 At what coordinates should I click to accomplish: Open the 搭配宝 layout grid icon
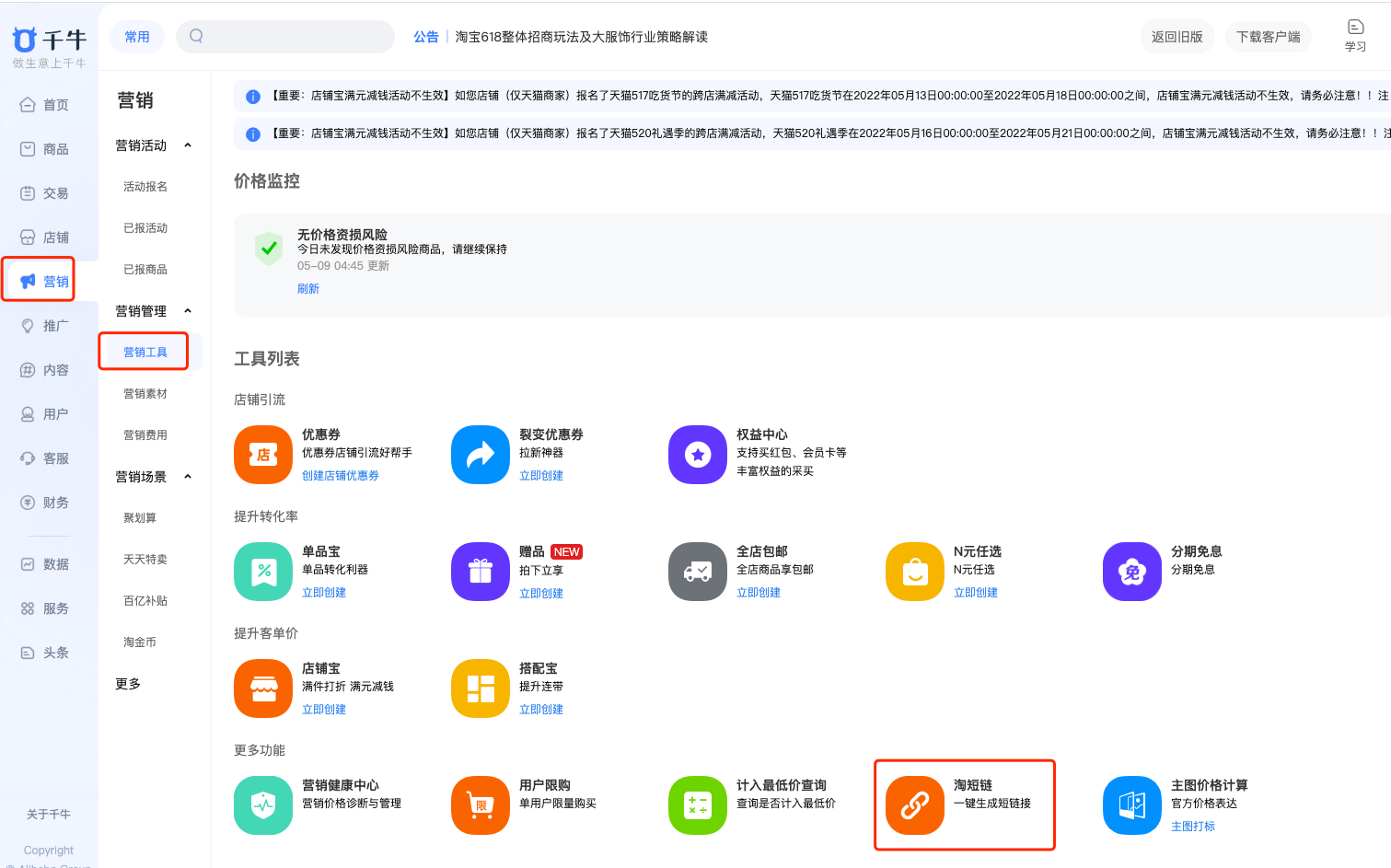click(x=481, y=689)
